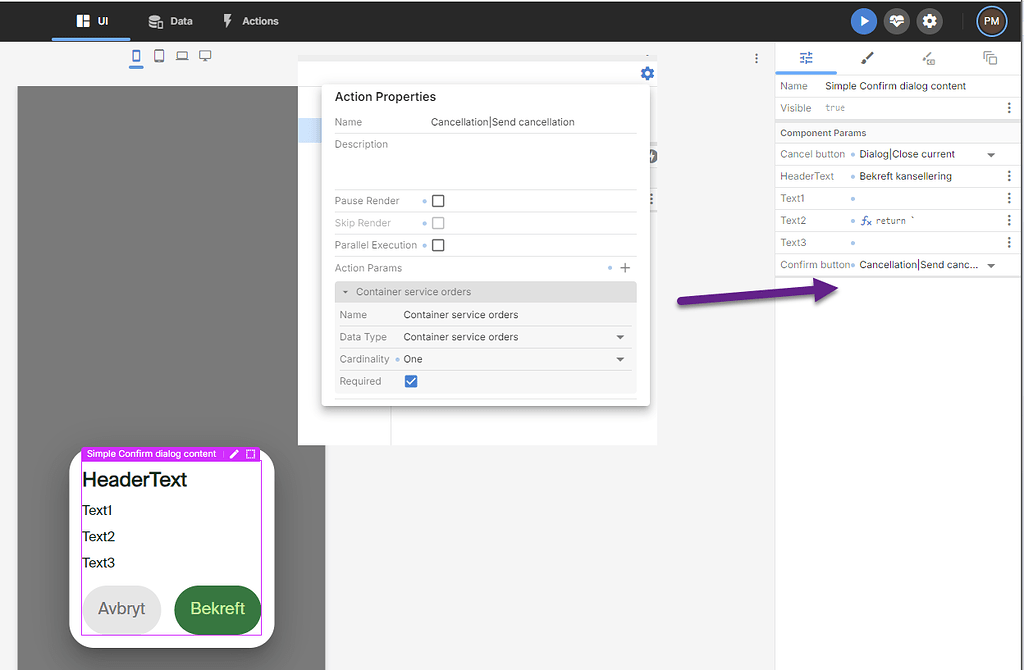
Task: Click the blue gear above Action Properties
Action: click(x=647, y=73)
